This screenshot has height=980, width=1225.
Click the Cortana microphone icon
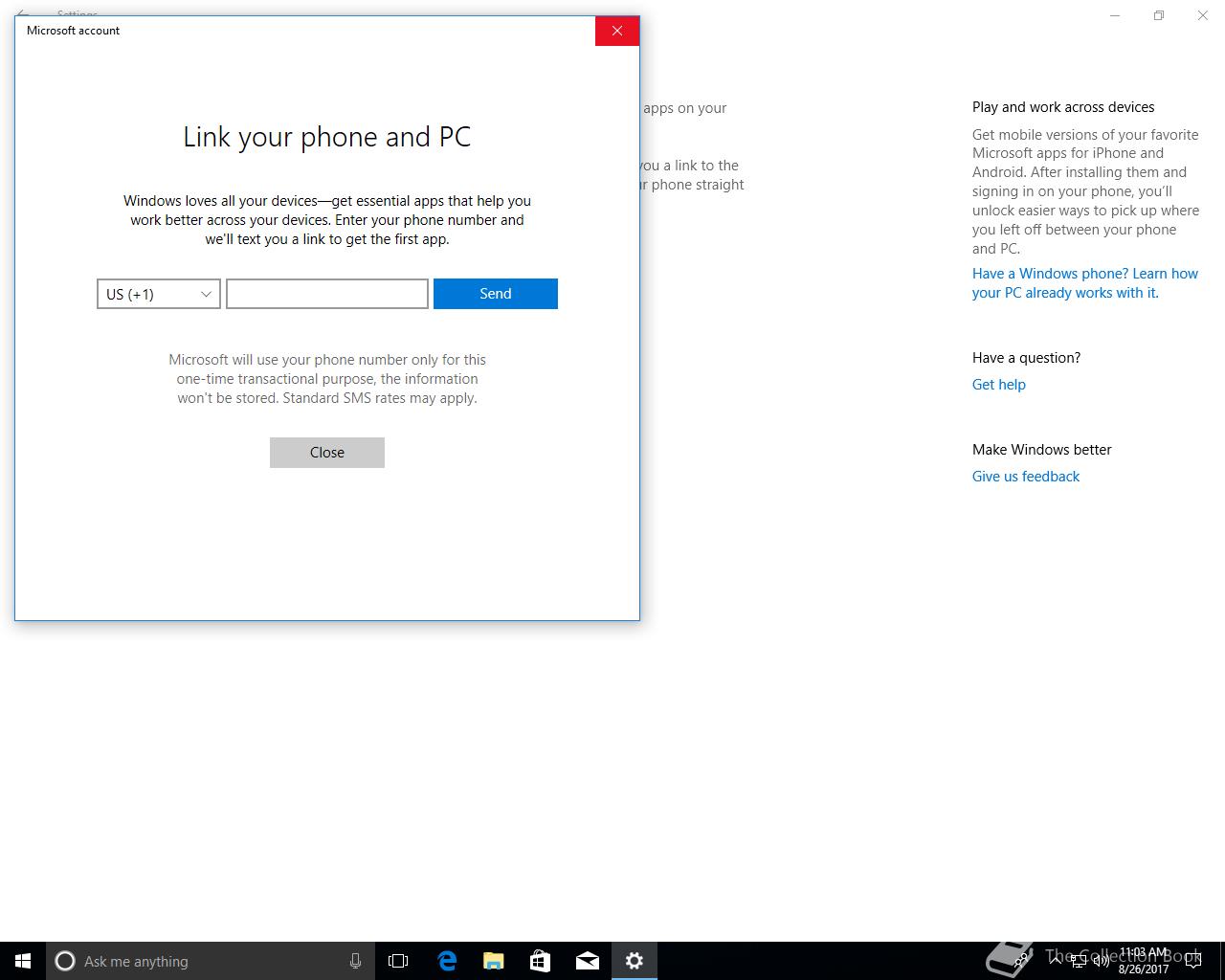click(x=355, y=961)
